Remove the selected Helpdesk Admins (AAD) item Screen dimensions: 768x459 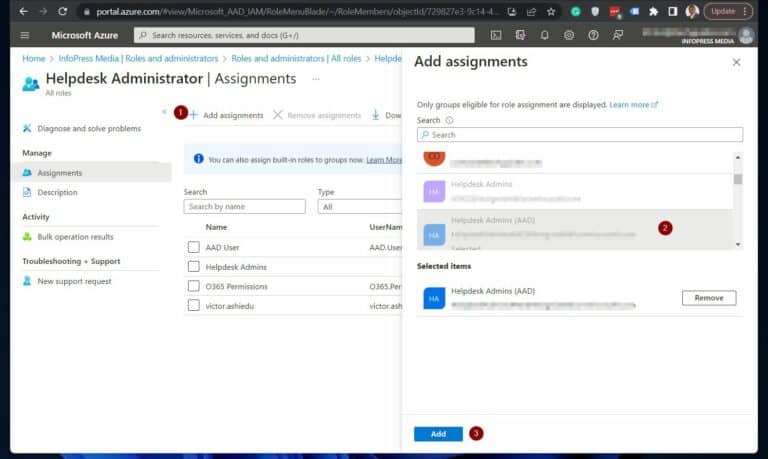tap(709, 298)
